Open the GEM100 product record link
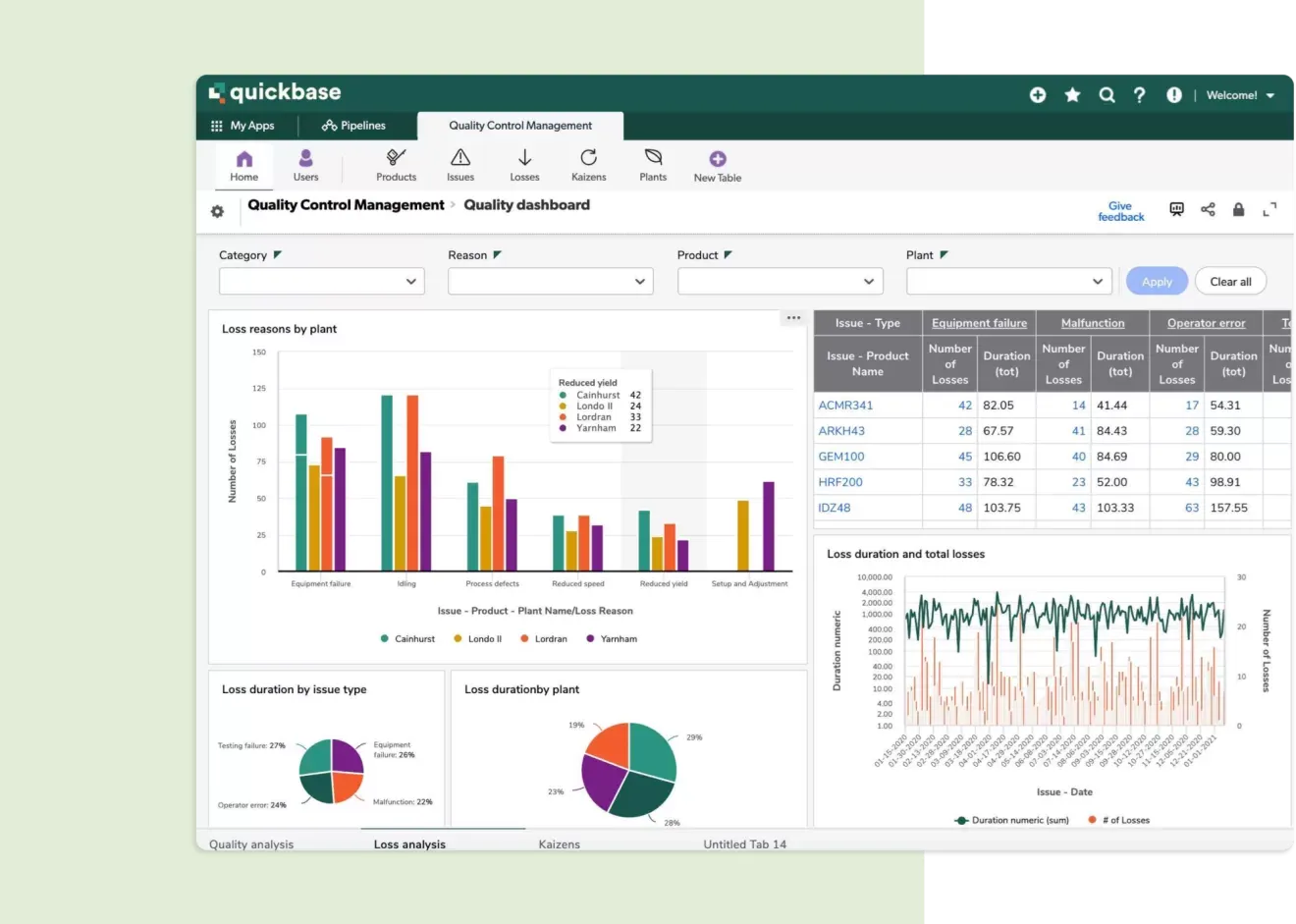The height and width of the screenshot is (924, 1296). click(x=840, y=456)
